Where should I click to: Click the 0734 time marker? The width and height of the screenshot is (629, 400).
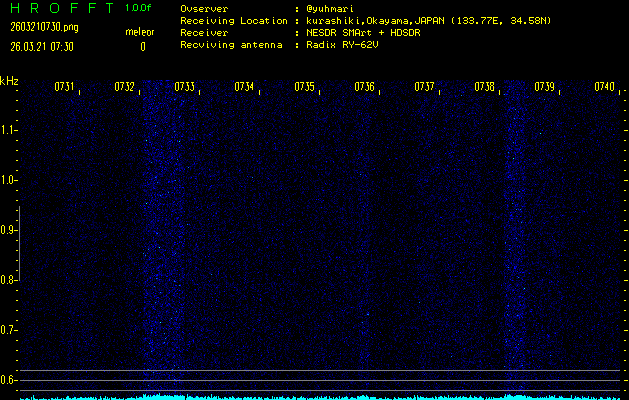(x=244, y=87)
